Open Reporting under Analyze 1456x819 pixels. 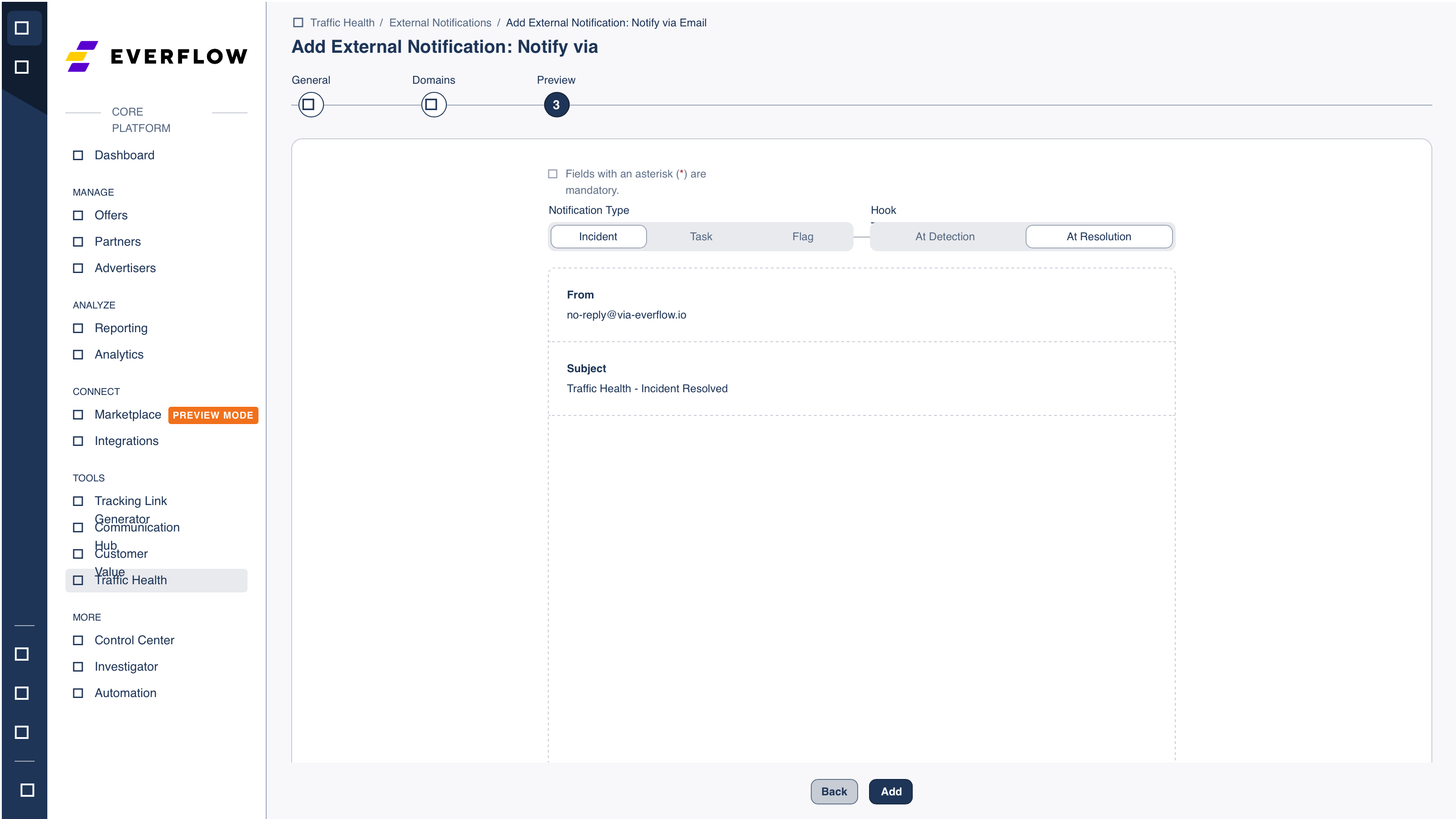point(156,329)
